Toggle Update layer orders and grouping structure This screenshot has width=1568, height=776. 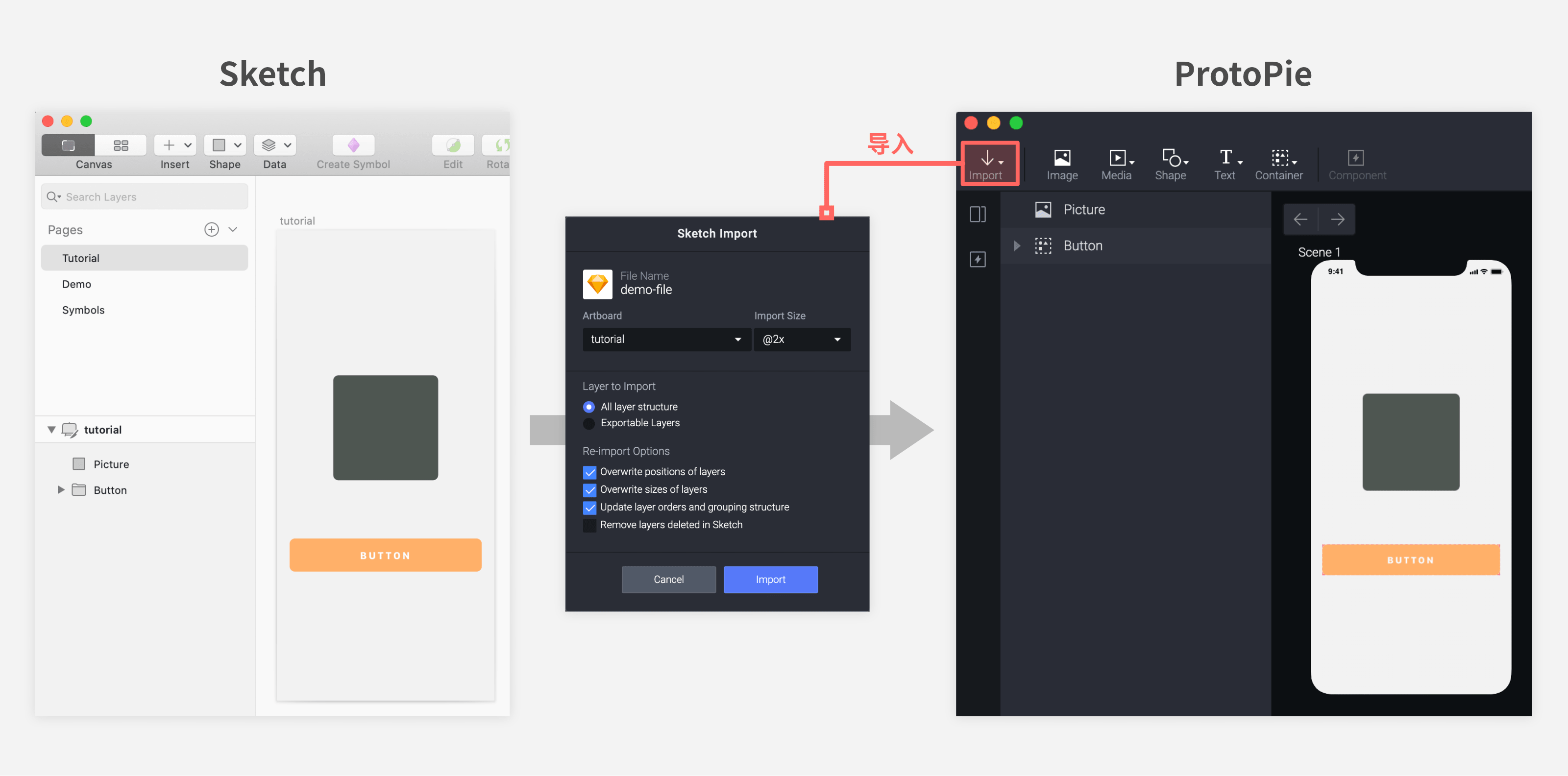tap(589, 508)
